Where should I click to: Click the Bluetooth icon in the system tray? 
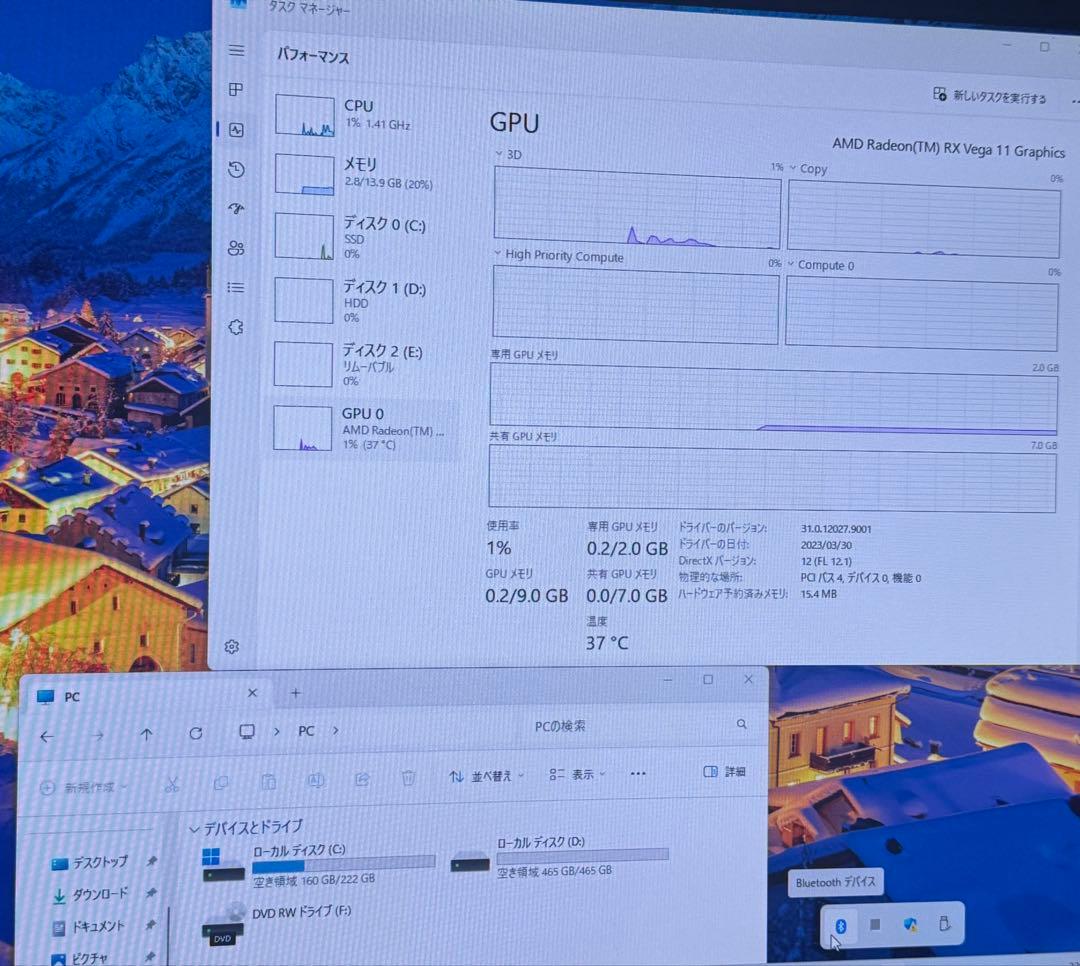840,925
